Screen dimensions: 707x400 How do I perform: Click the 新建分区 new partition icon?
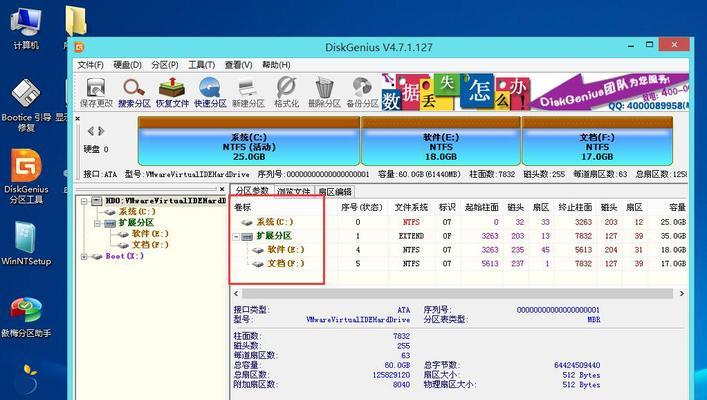248,92
